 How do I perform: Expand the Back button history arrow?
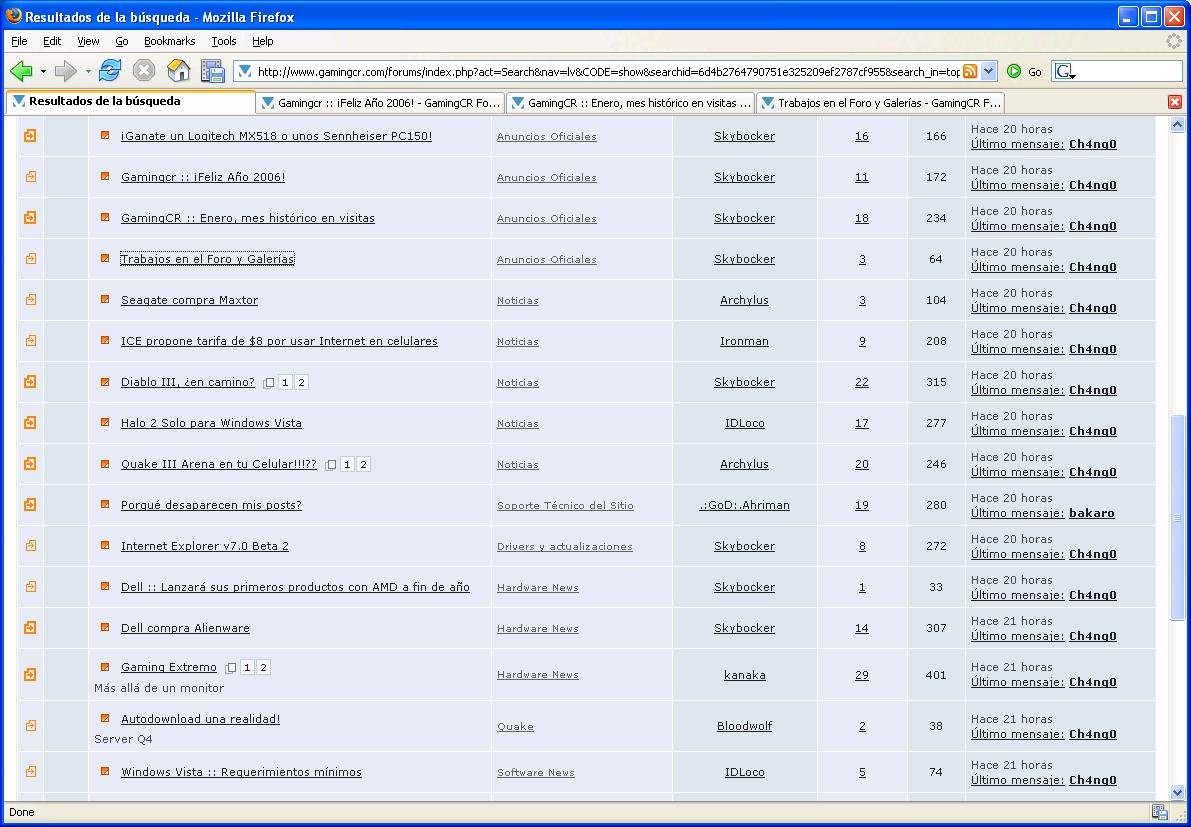[43, 71]
